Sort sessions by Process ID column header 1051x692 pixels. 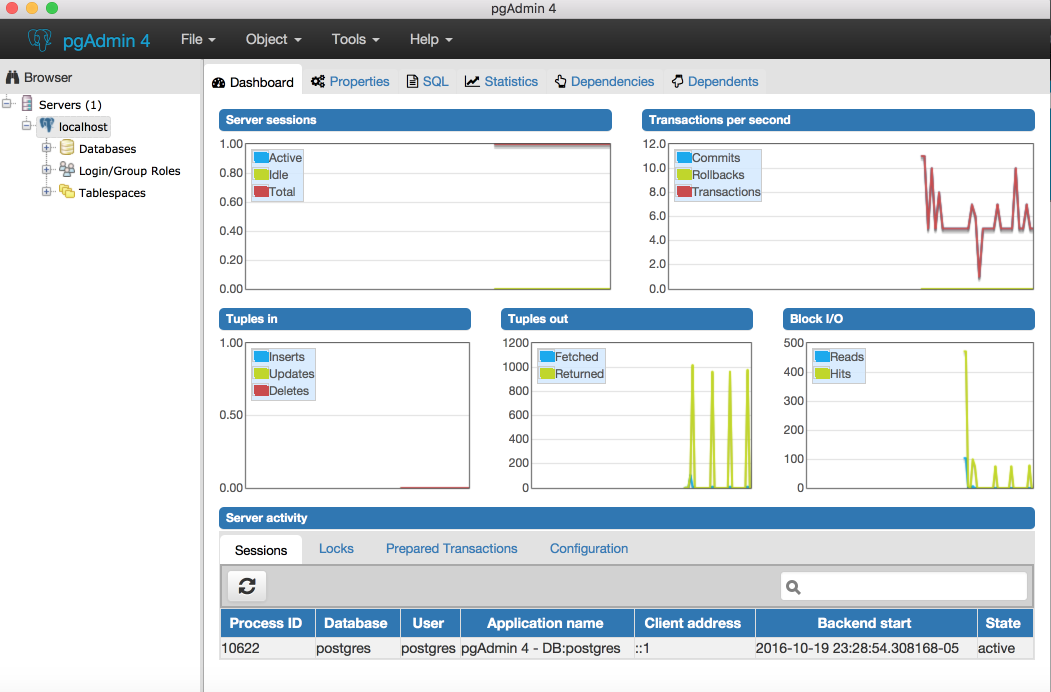(267, 623)
